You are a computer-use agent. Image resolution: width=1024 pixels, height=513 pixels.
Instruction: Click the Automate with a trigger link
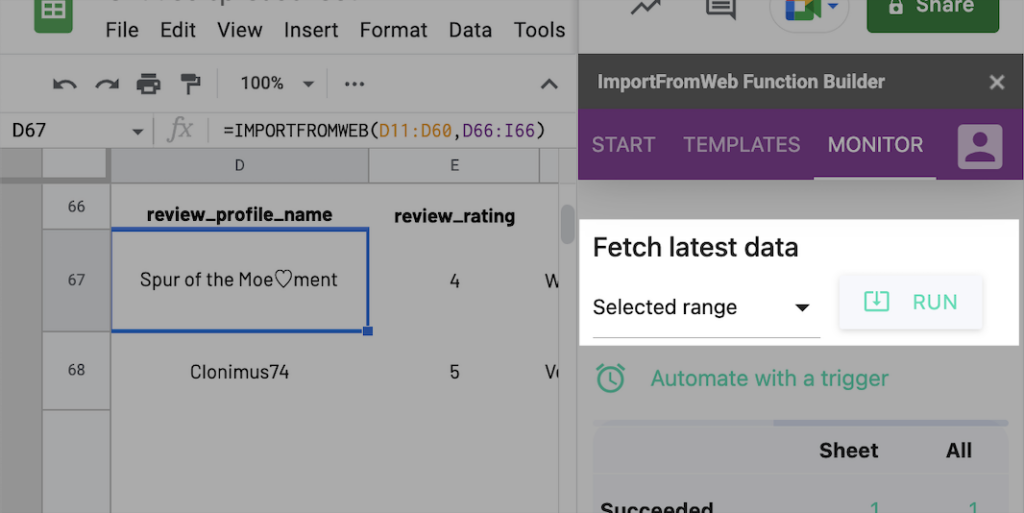(x=768, y=379)
